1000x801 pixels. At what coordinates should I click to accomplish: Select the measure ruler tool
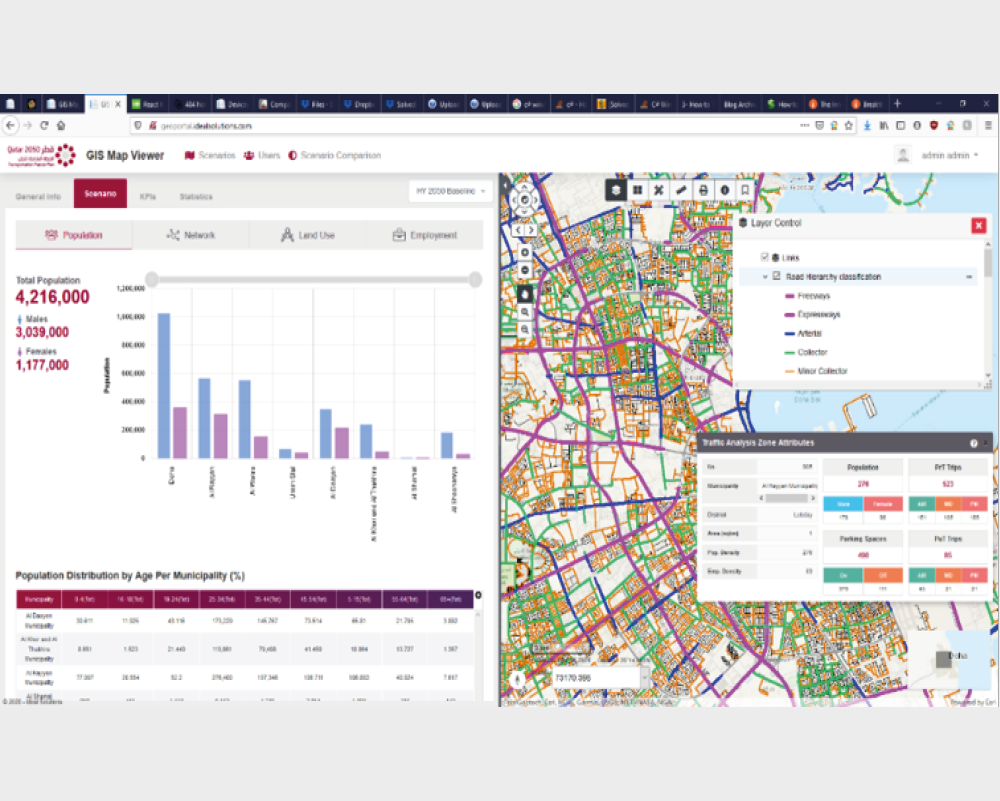pyautogui.click(x=681, y=189)
